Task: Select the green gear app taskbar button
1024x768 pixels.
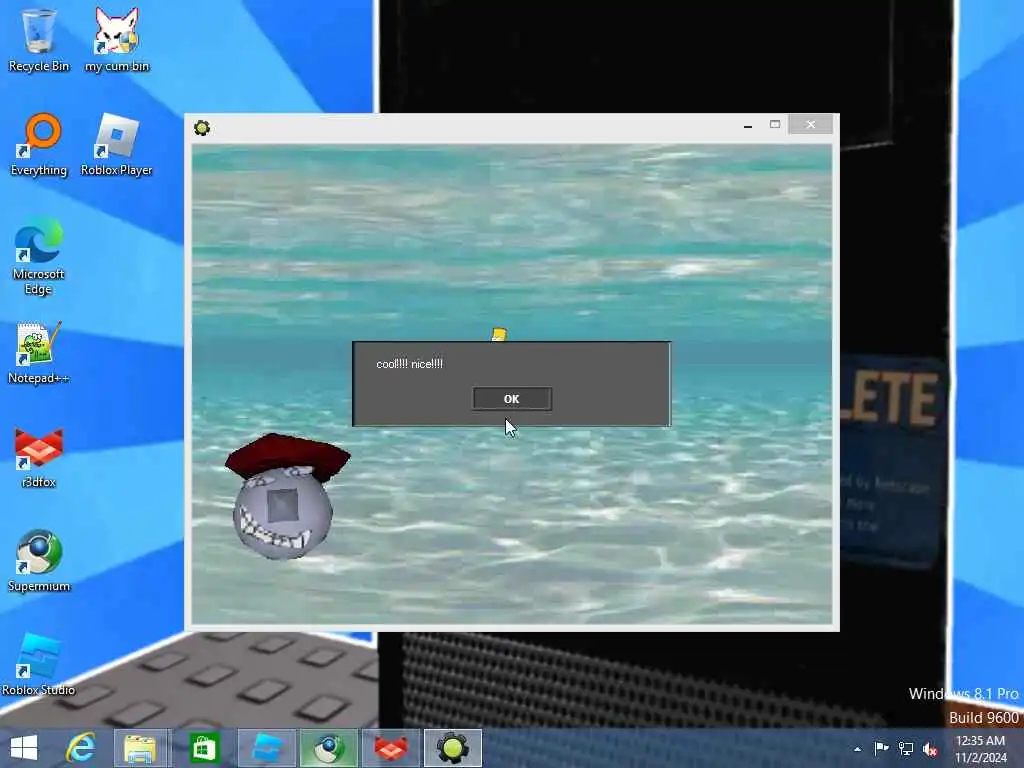Action: pos(453,748)
